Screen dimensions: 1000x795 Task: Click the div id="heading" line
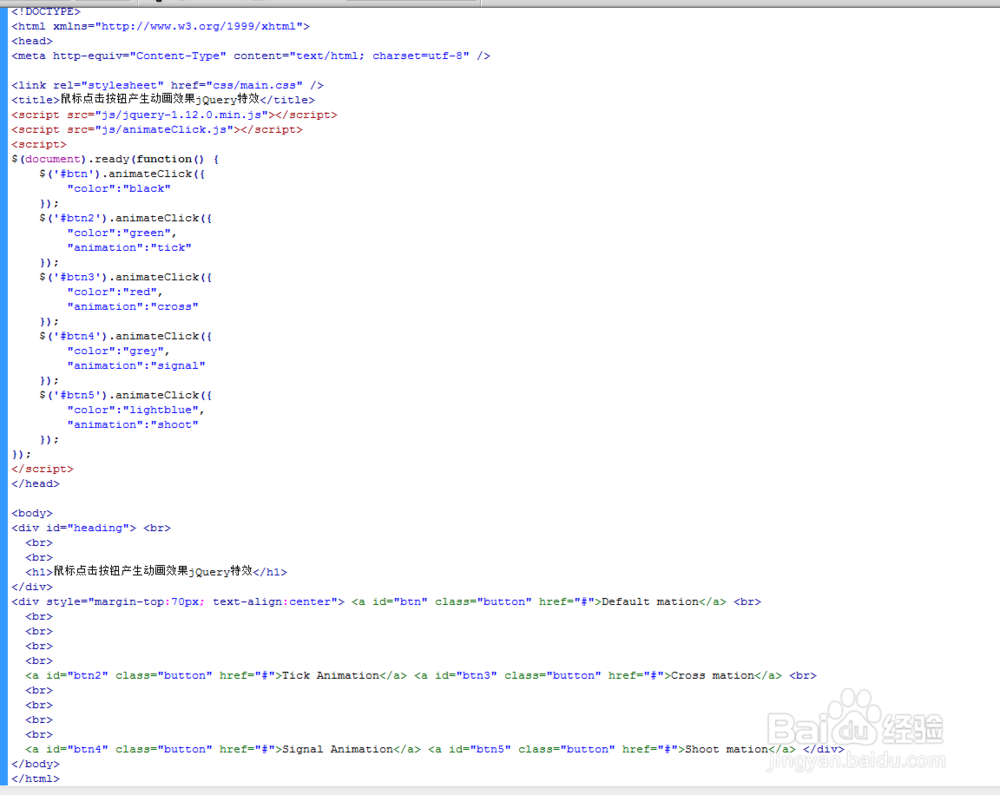tap(91, 527)
